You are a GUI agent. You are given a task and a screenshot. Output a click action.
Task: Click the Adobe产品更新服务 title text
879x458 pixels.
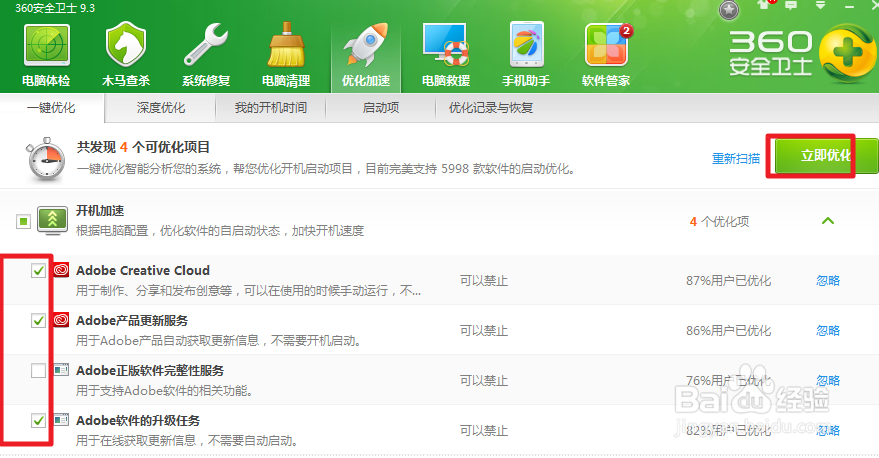click(x=132, y=321)
